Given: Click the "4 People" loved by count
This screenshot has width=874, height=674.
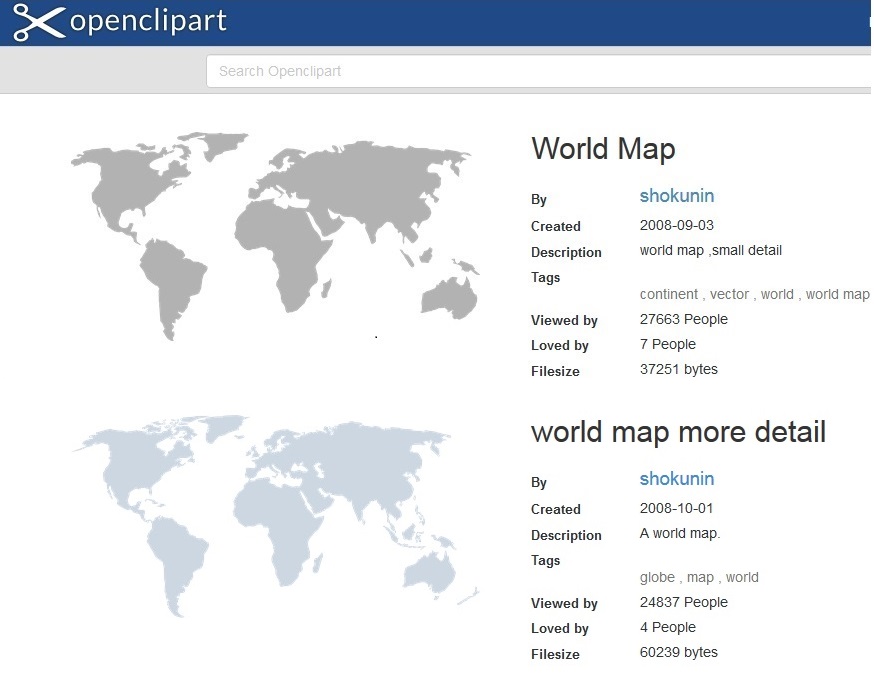Looking at the screenshot, I should click(x=667, y=627).
